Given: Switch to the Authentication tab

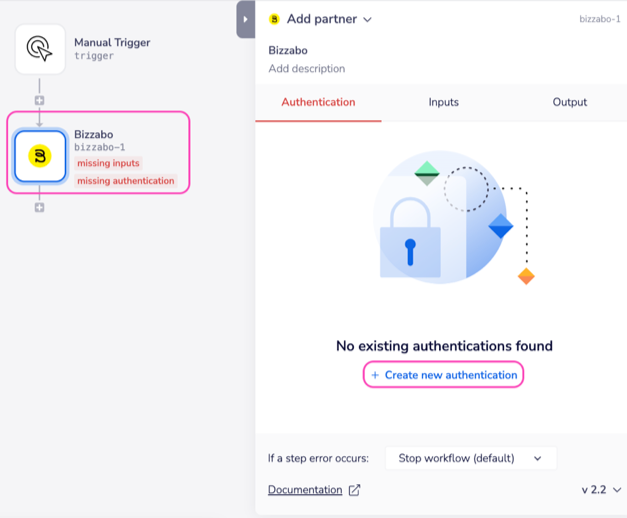Looking at the screenshot, I should 318,102.
